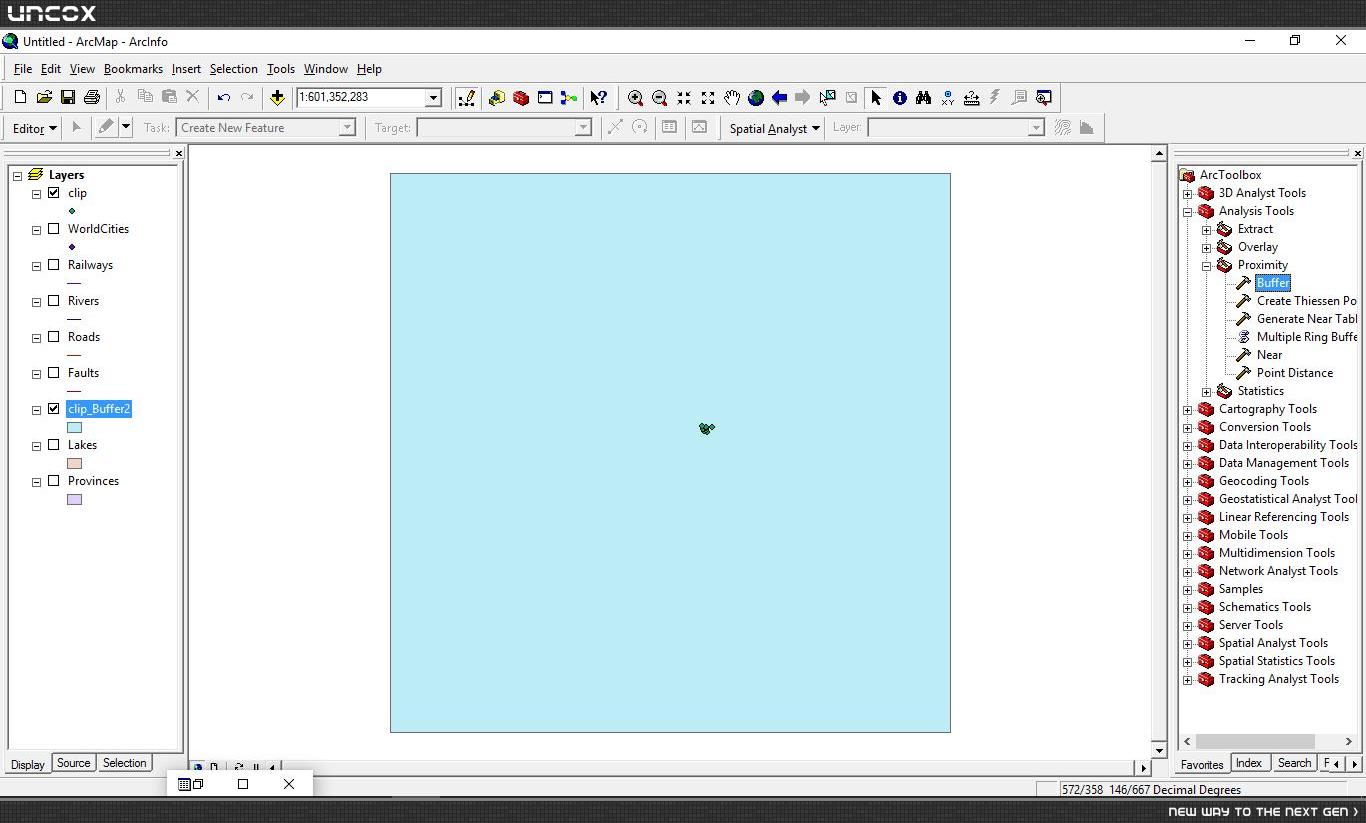Click the clip_Buffer2 light blue symbol swatch

[74, 427]
